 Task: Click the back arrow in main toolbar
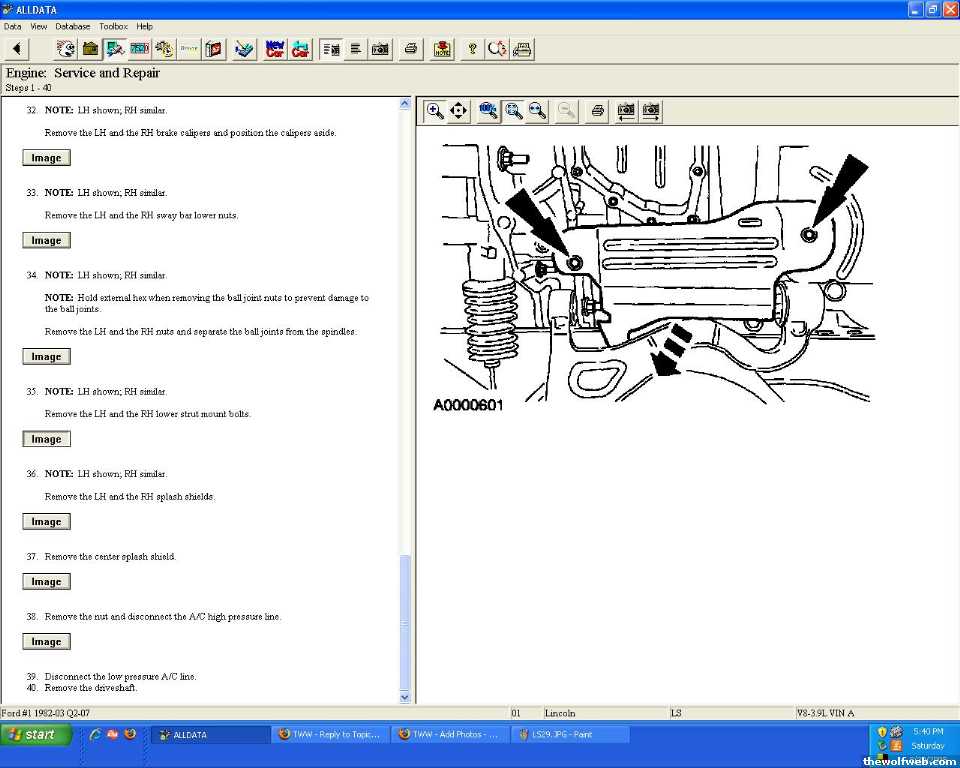[16, 49]
